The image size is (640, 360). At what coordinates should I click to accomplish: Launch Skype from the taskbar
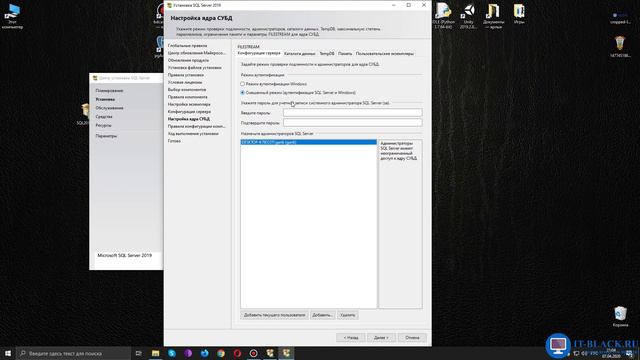click(172, 353)
